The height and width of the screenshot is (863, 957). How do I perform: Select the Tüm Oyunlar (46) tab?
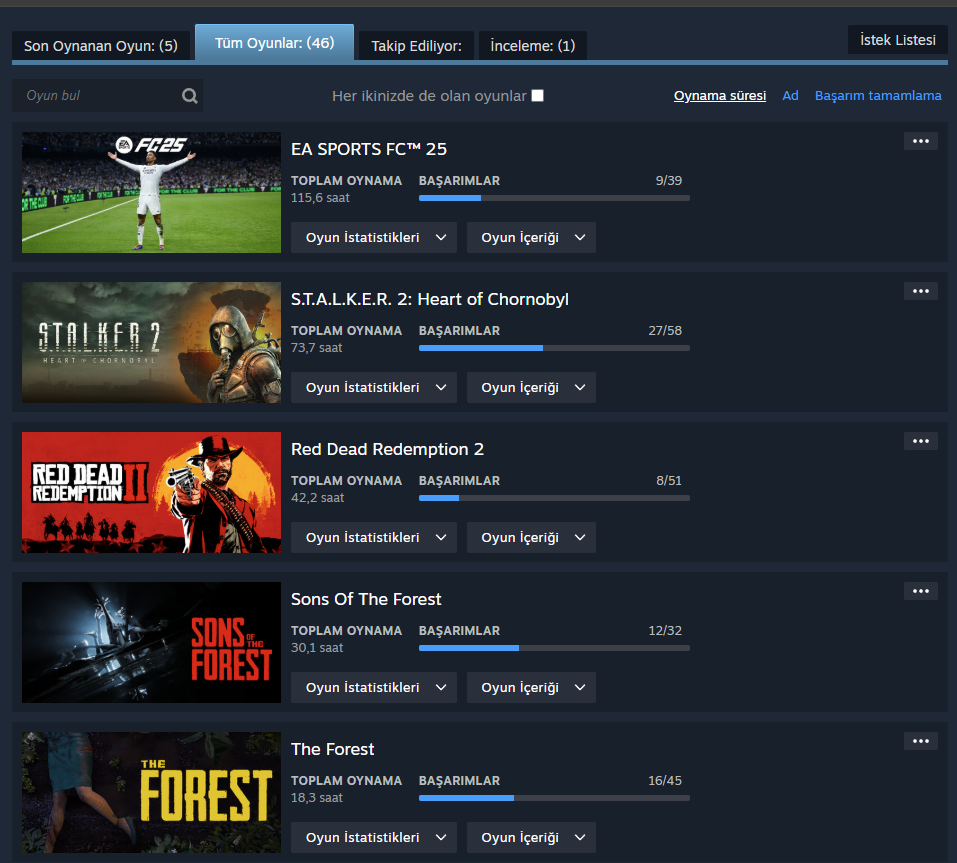pos(274,43)
